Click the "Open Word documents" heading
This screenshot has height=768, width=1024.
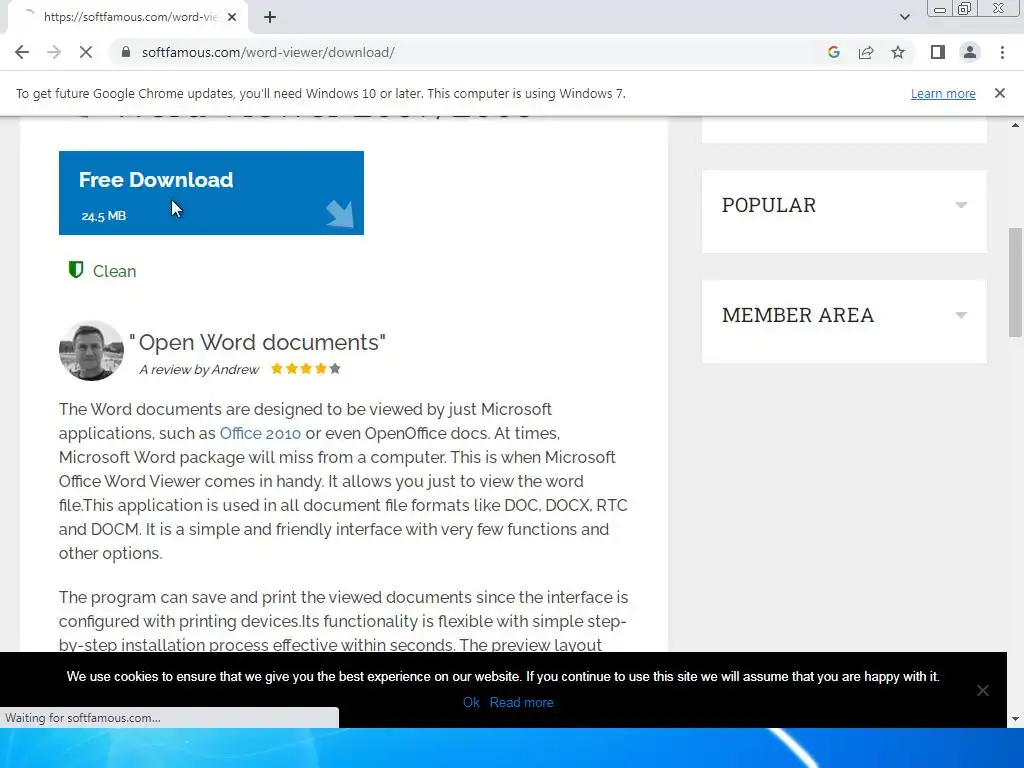(x=257, y=342)
